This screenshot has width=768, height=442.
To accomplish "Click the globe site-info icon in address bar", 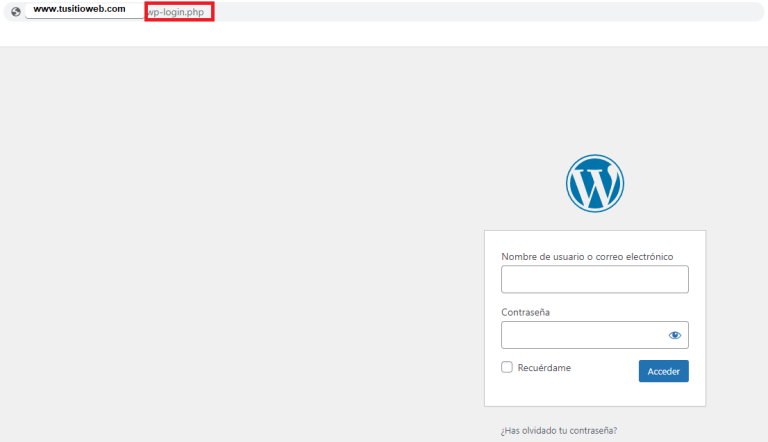I will [x=15, y=11].
